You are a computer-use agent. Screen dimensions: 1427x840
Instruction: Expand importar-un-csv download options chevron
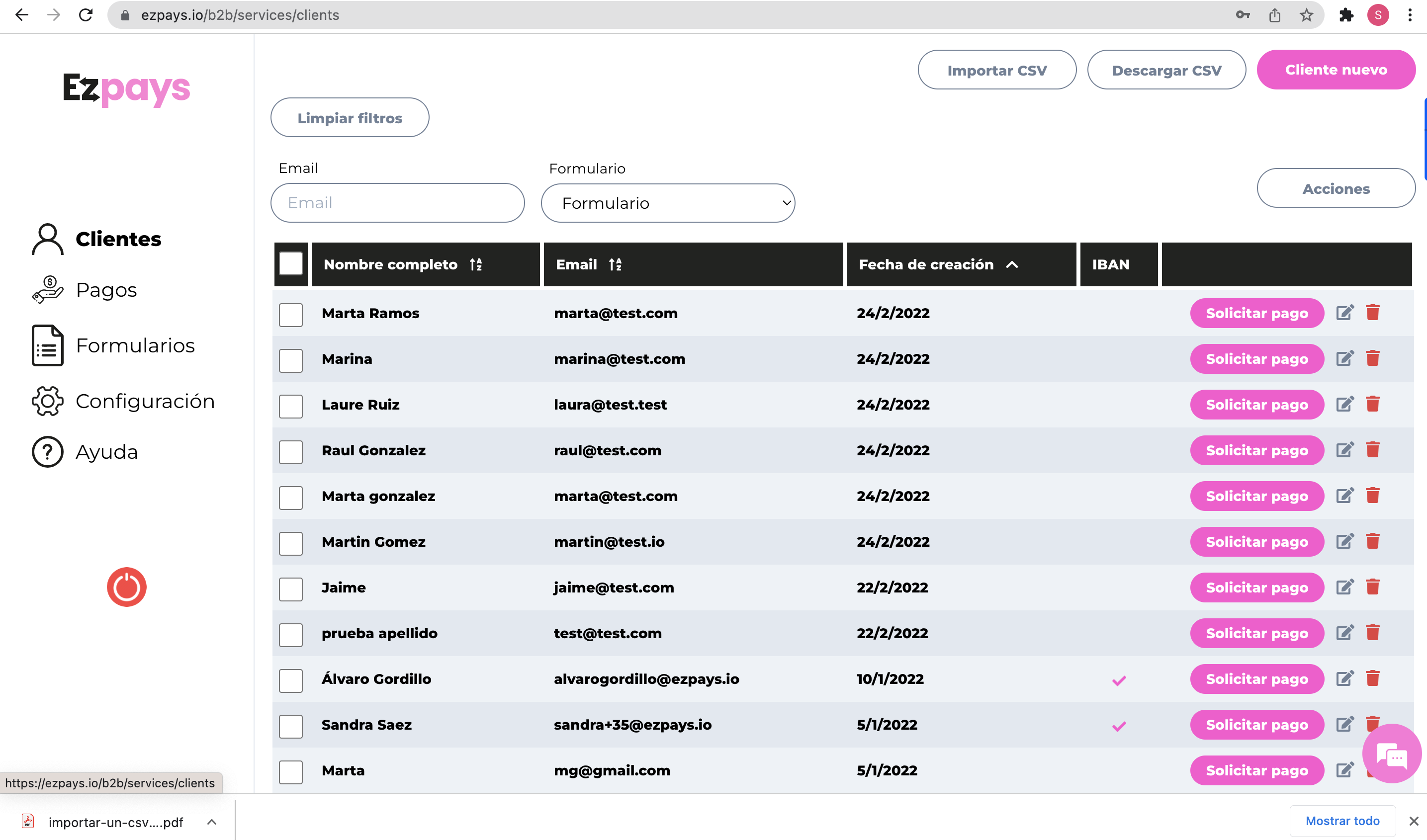click(212, 822)
